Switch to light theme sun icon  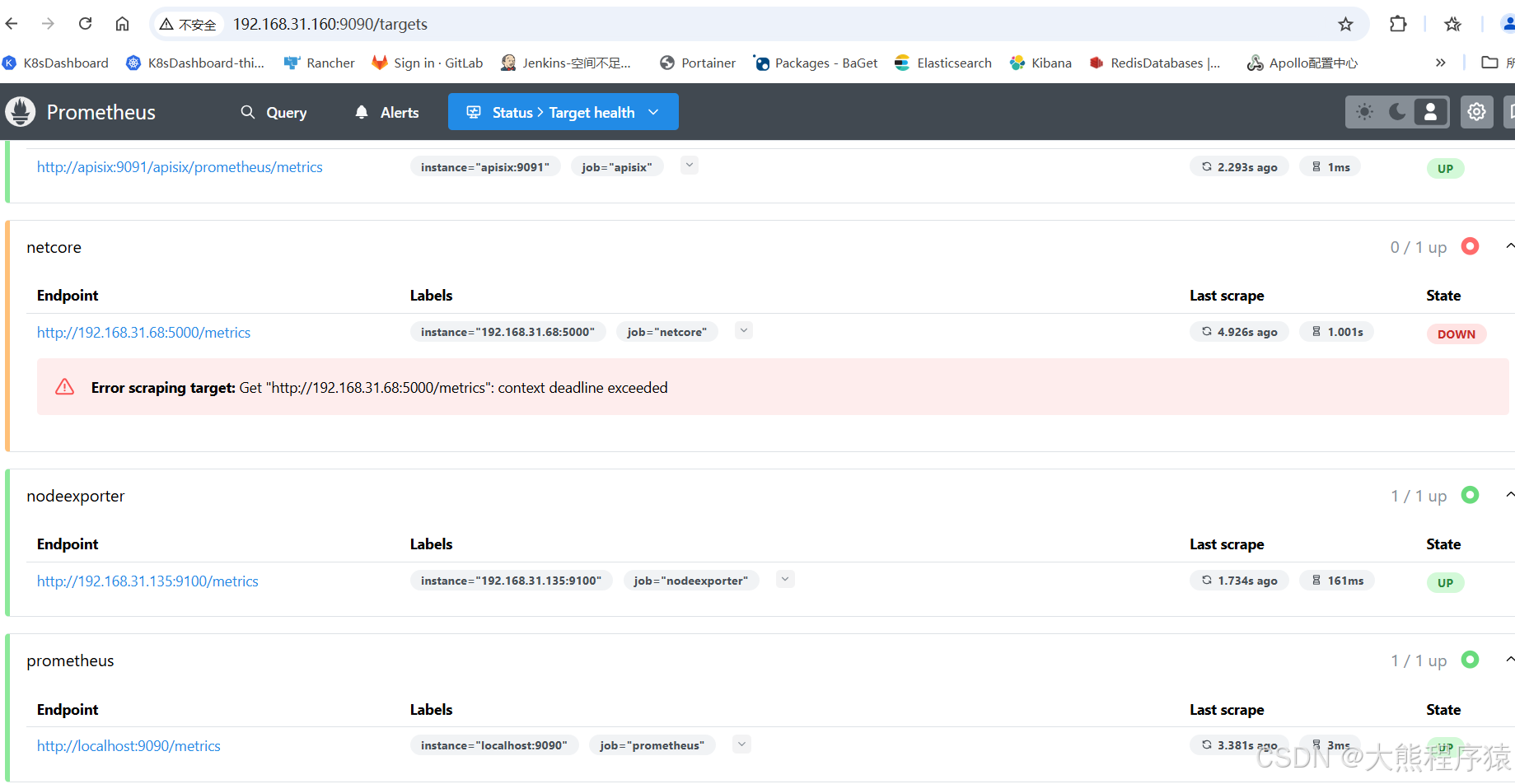1364,111
